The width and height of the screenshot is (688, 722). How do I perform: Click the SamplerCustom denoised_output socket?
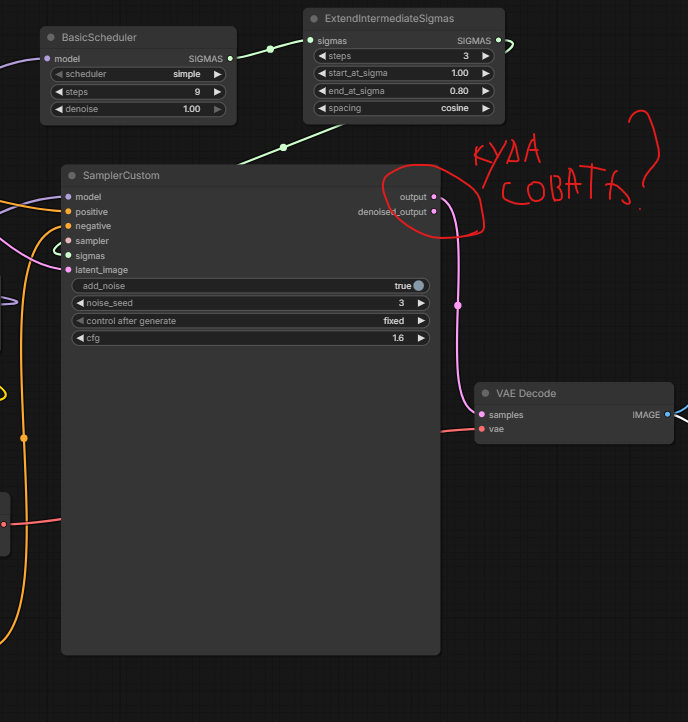(434, 211)
